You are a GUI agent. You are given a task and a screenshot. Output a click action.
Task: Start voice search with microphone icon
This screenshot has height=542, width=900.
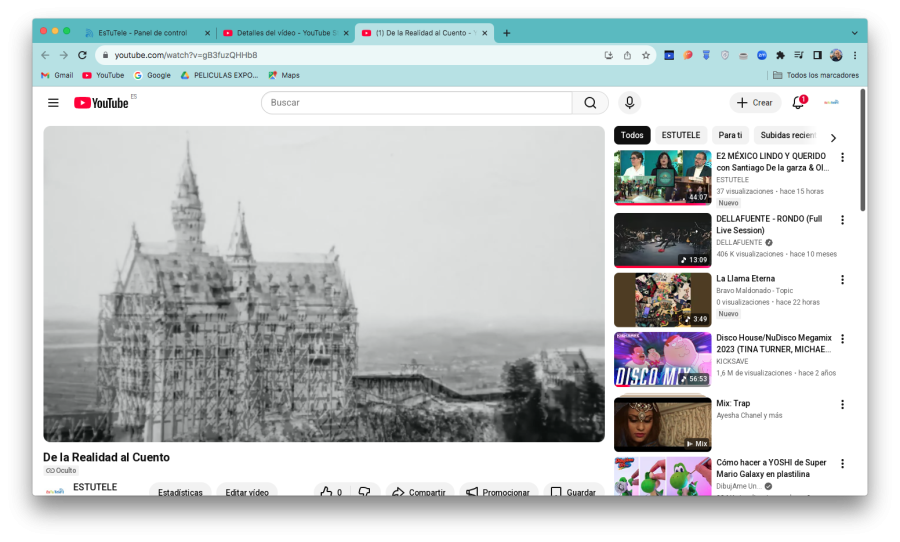pos(629,103)
